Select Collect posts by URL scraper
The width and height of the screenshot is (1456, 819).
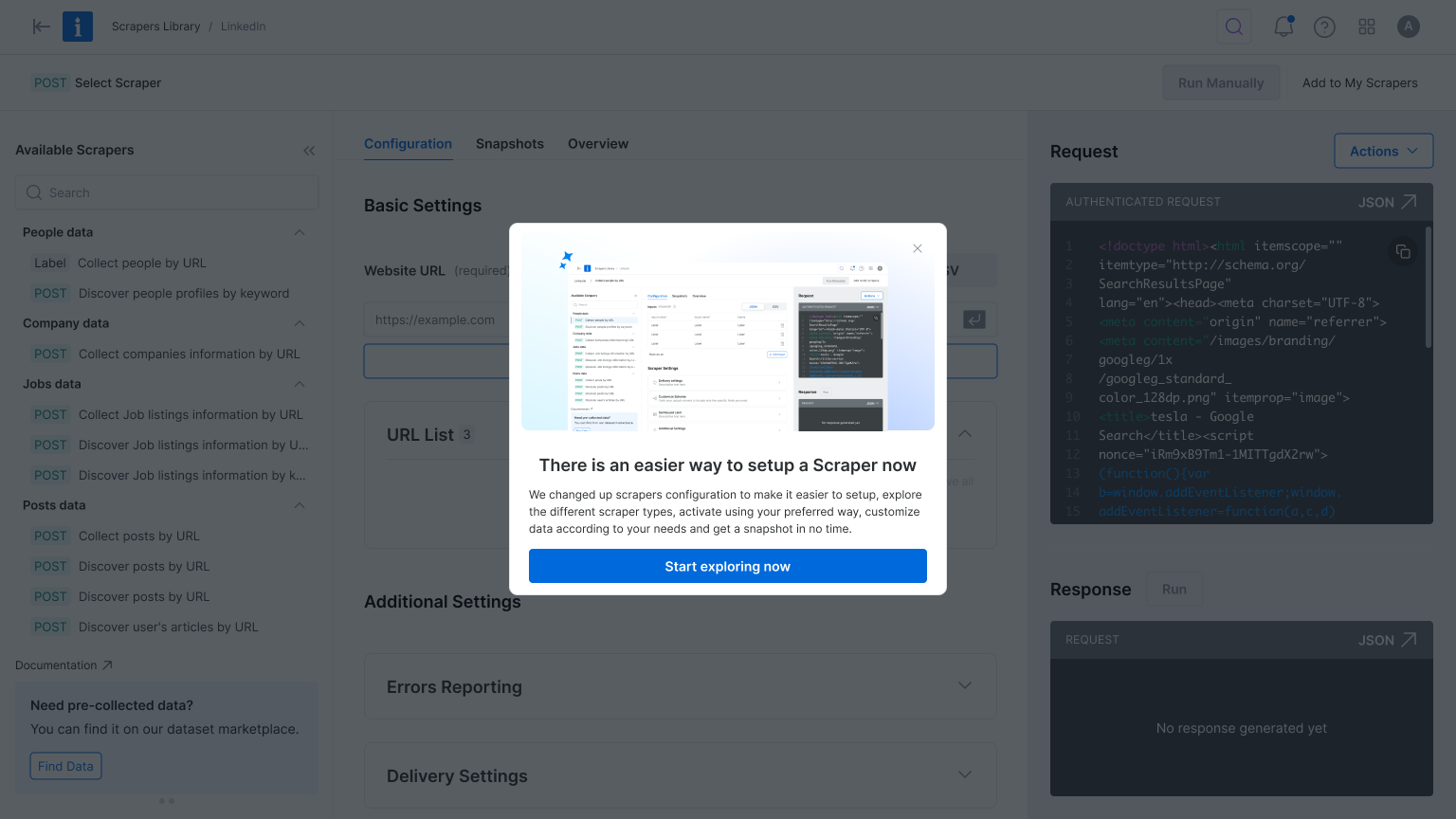138,536
